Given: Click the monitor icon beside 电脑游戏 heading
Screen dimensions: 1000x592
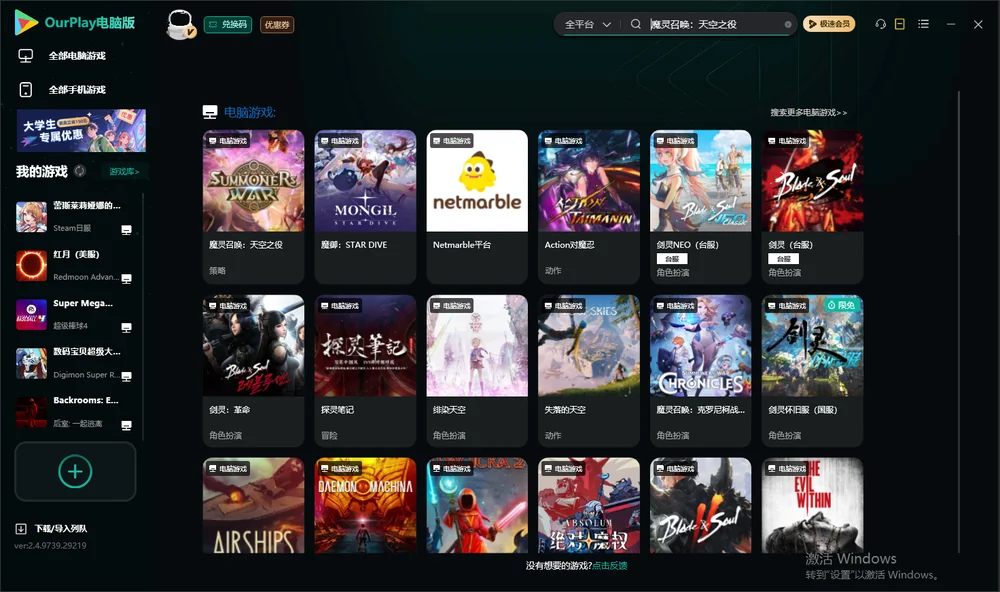Looking at the screenshot, I should coord(210,112).
